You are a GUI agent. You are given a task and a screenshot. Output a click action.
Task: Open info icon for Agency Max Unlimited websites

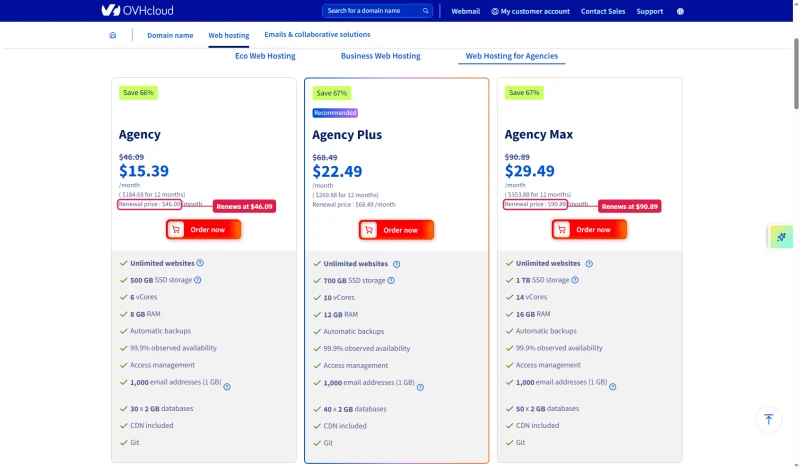click(x=589, y=263)
